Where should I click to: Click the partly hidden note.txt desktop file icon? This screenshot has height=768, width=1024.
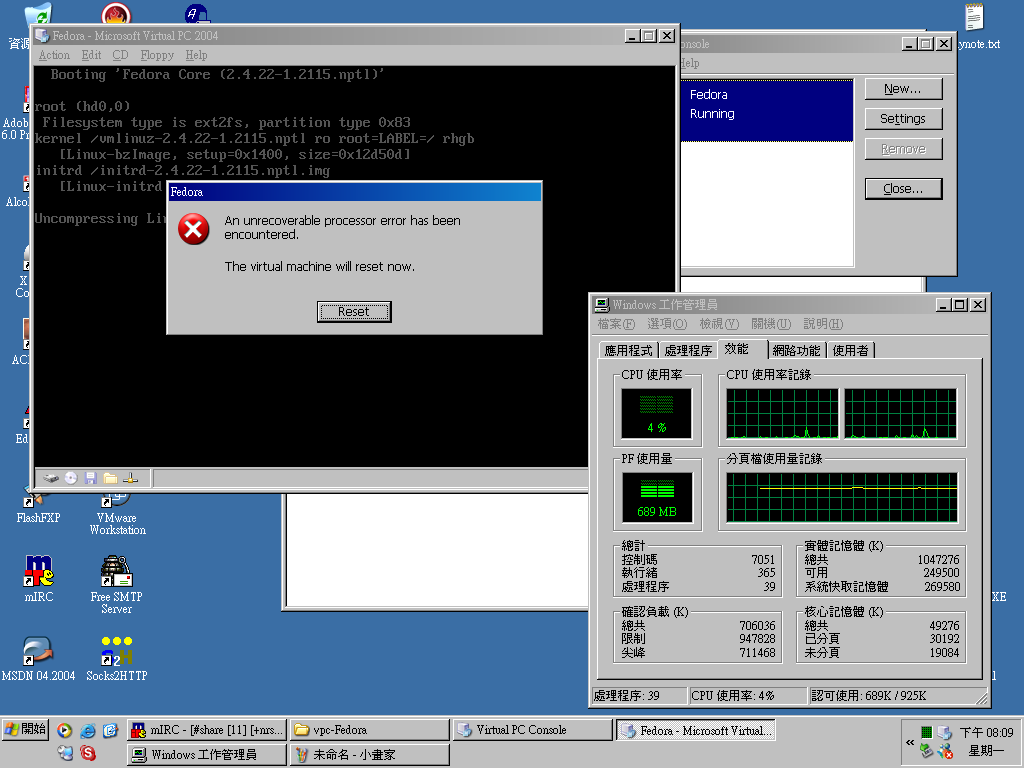click(974, 17)
